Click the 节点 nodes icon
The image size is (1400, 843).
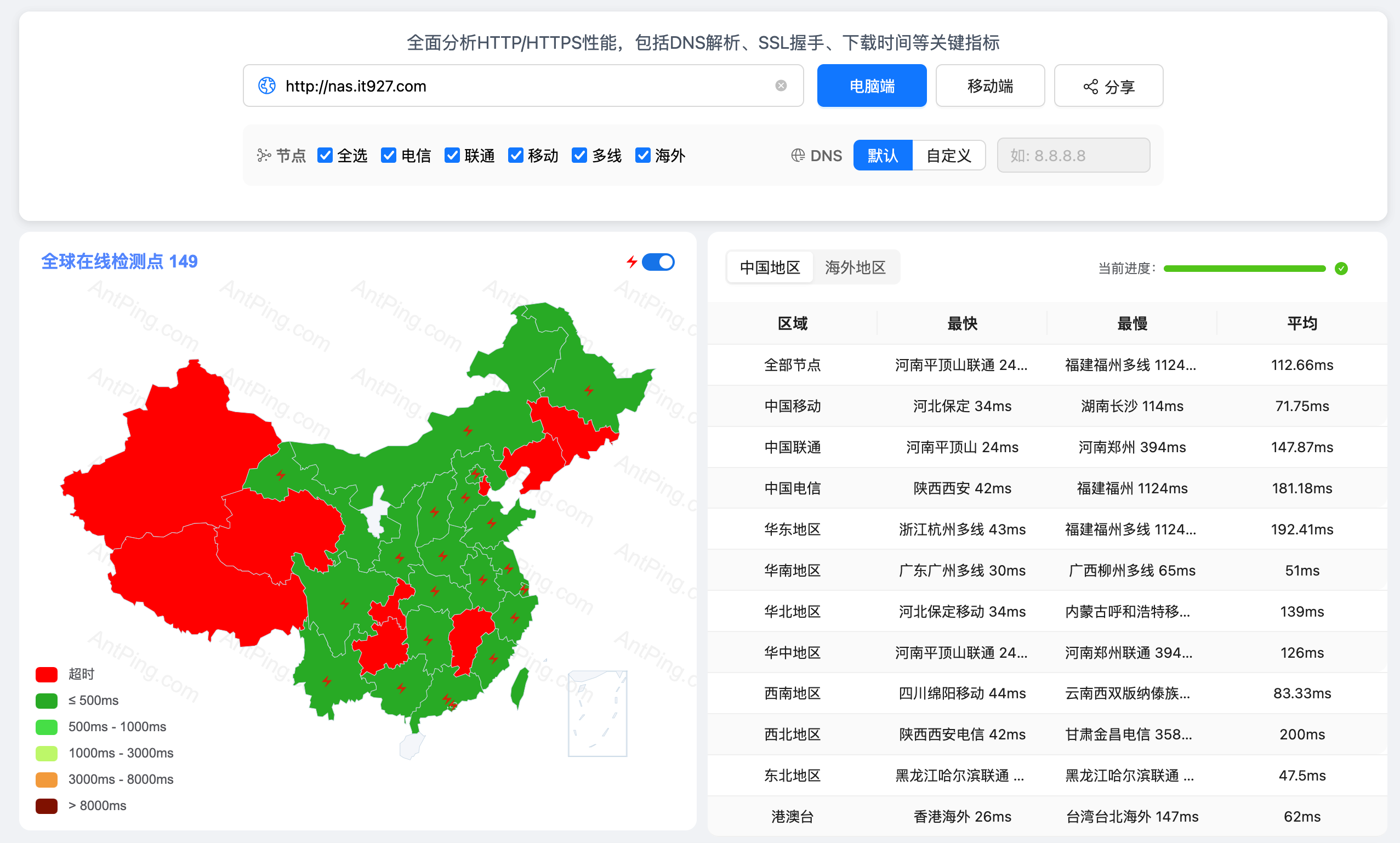(264, 155)
